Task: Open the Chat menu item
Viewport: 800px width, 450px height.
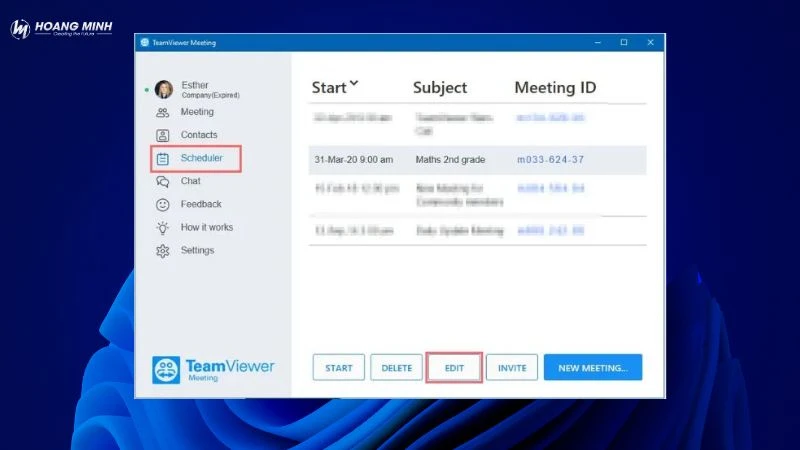Action: point(190,181)
